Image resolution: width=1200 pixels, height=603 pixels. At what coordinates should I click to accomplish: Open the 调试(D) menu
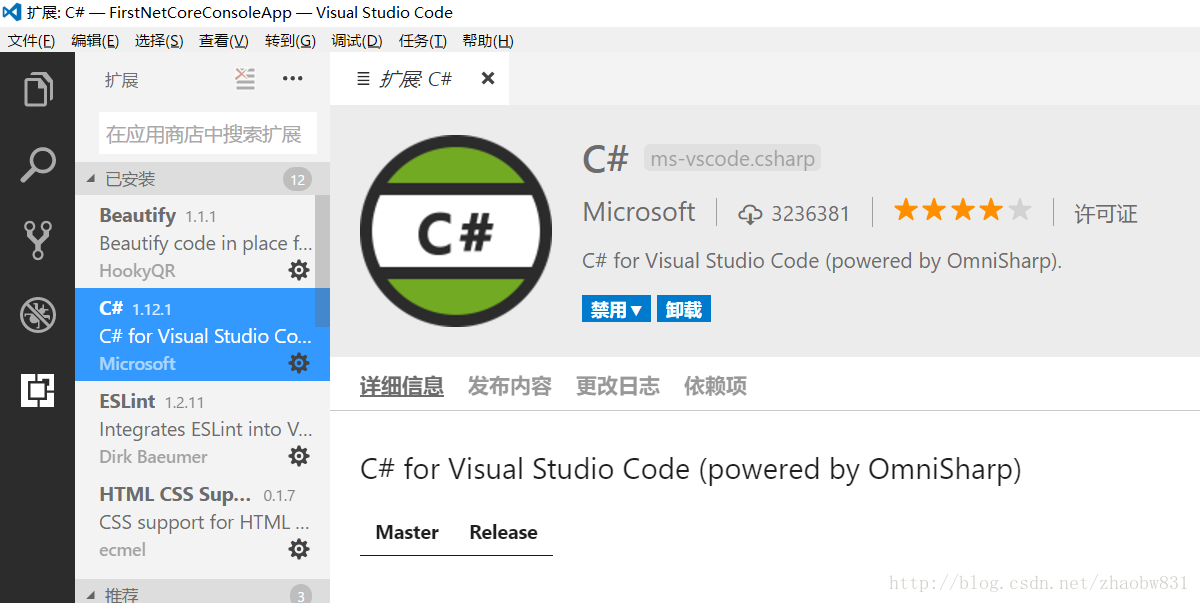357,41
